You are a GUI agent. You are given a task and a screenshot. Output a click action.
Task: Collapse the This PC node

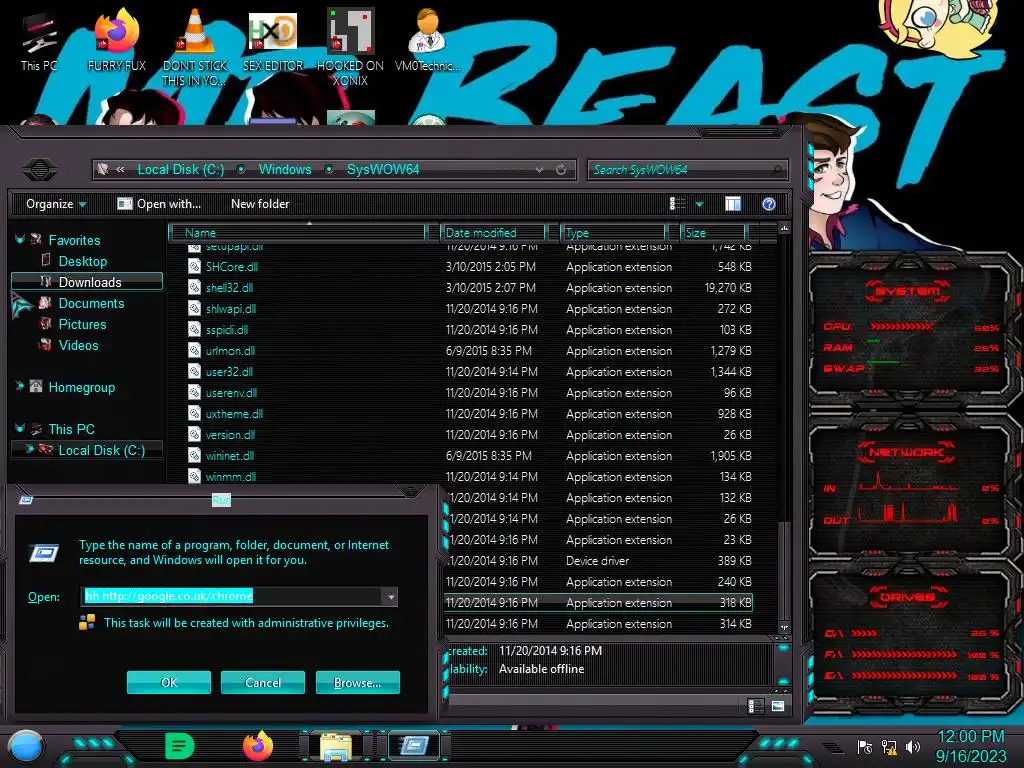(x=20, y=428)
